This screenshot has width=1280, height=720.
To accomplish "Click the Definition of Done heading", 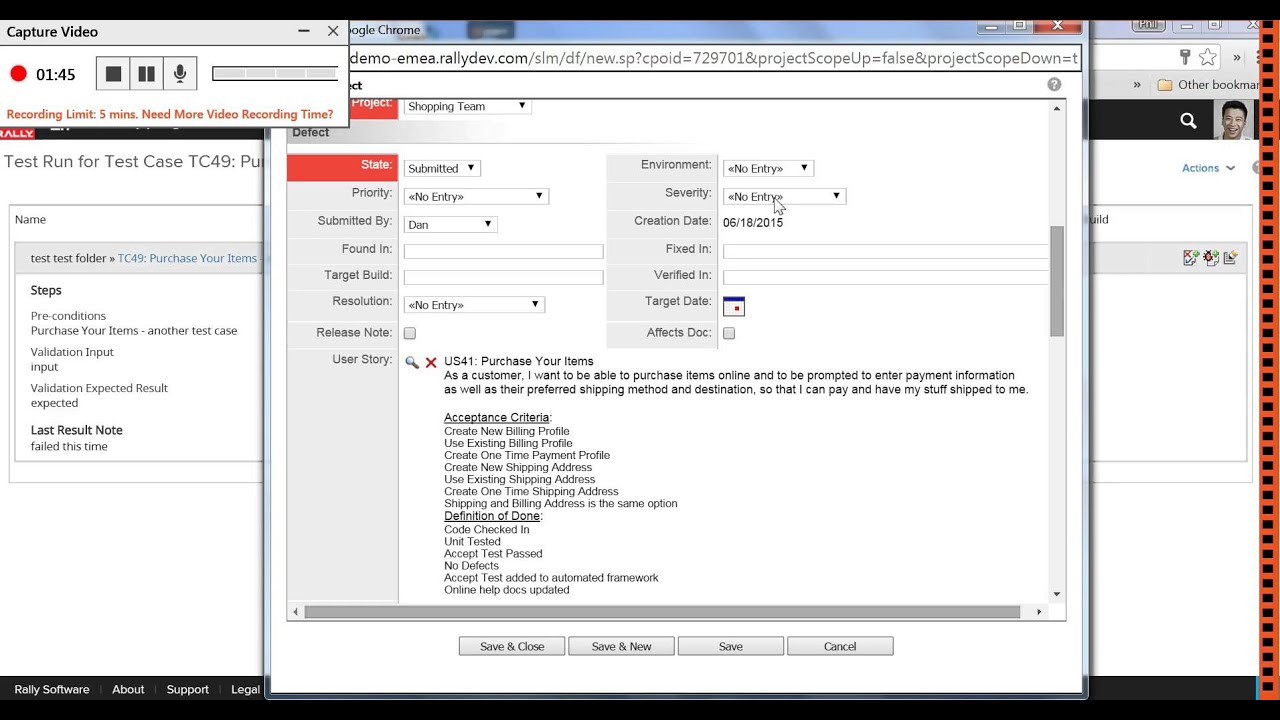I will 492,516.
